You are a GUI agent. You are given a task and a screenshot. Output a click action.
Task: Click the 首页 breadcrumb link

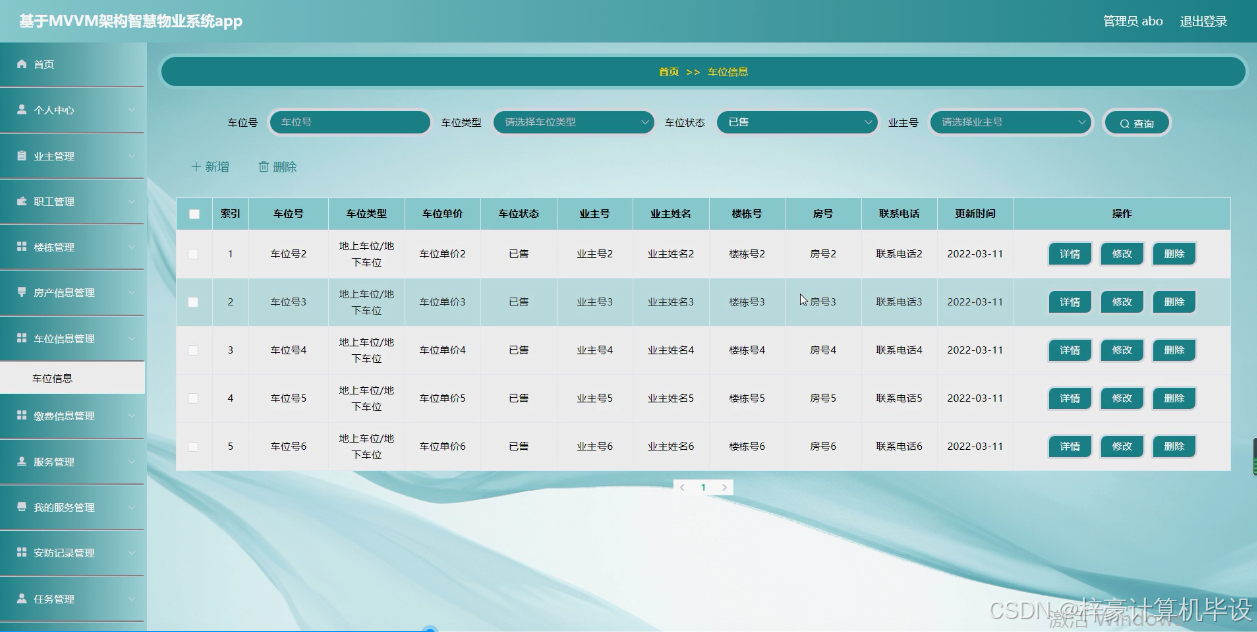[668, 72]
